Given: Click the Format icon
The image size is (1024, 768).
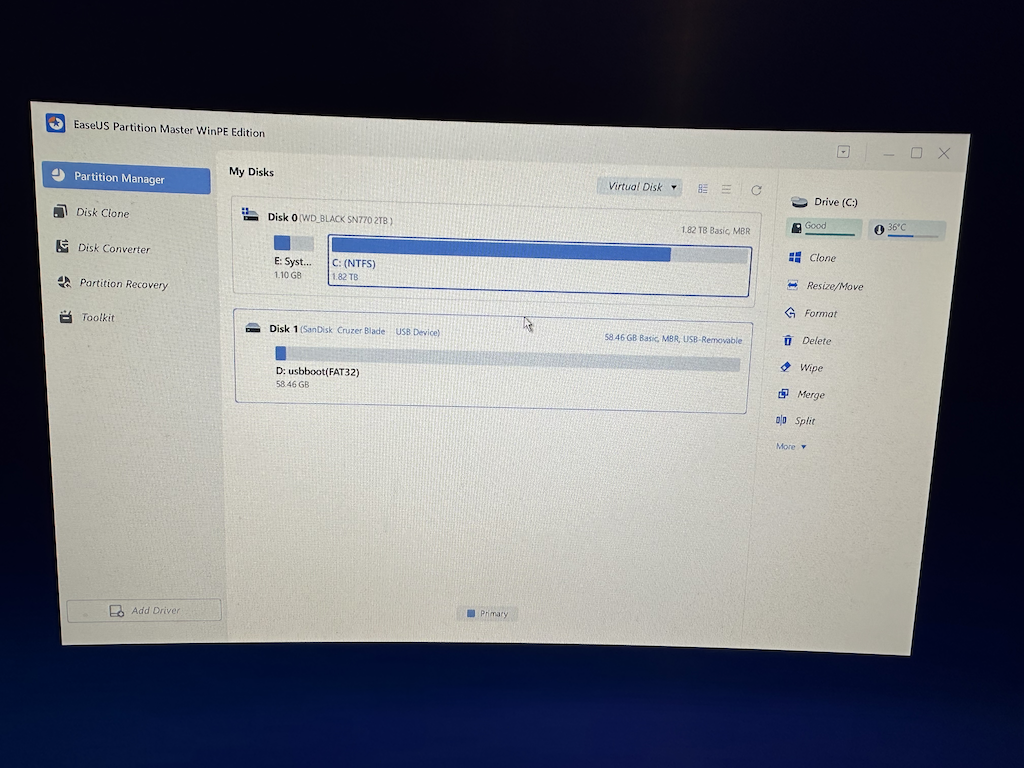Looking at the screenshot, I should (790, 313).
